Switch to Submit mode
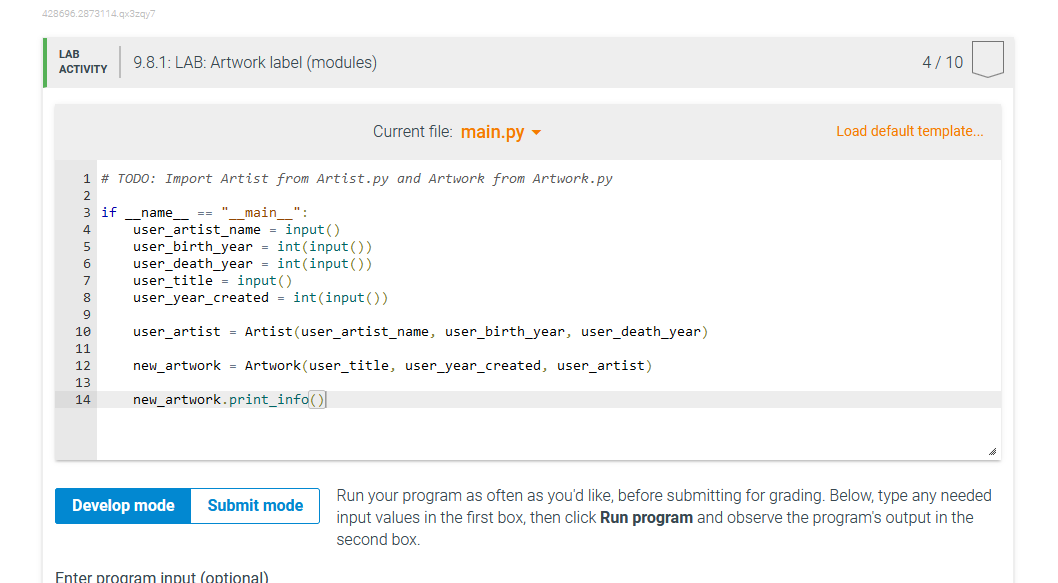The height and width of the screenshot is (583, 1058). point(254,505)
